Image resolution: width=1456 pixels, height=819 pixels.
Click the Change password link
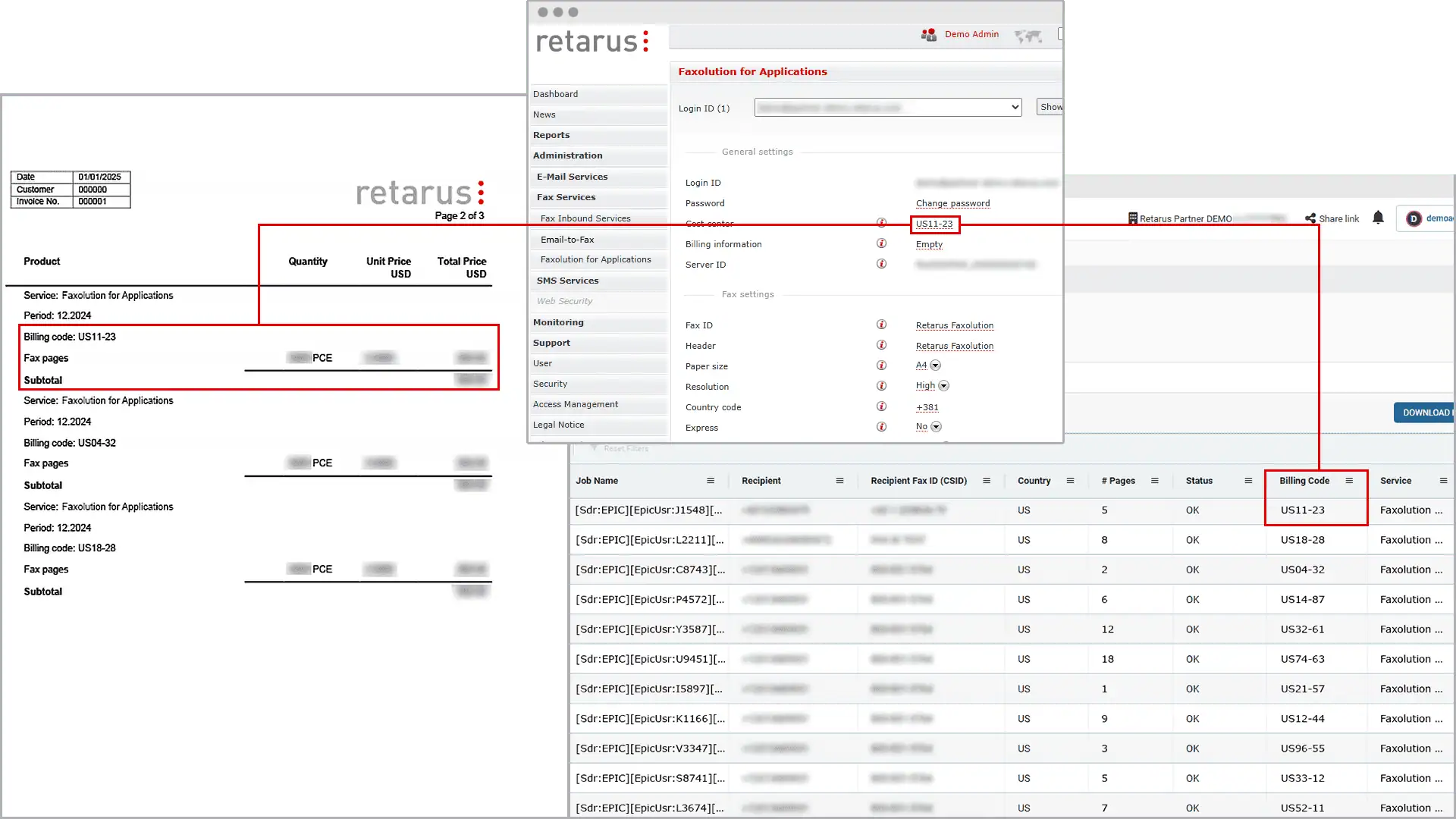952,203
